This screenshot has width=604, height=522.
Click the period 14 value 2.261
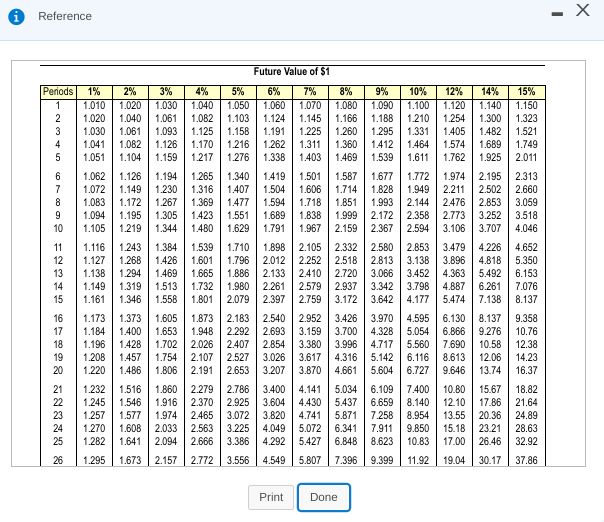click(x=274, y=287)
